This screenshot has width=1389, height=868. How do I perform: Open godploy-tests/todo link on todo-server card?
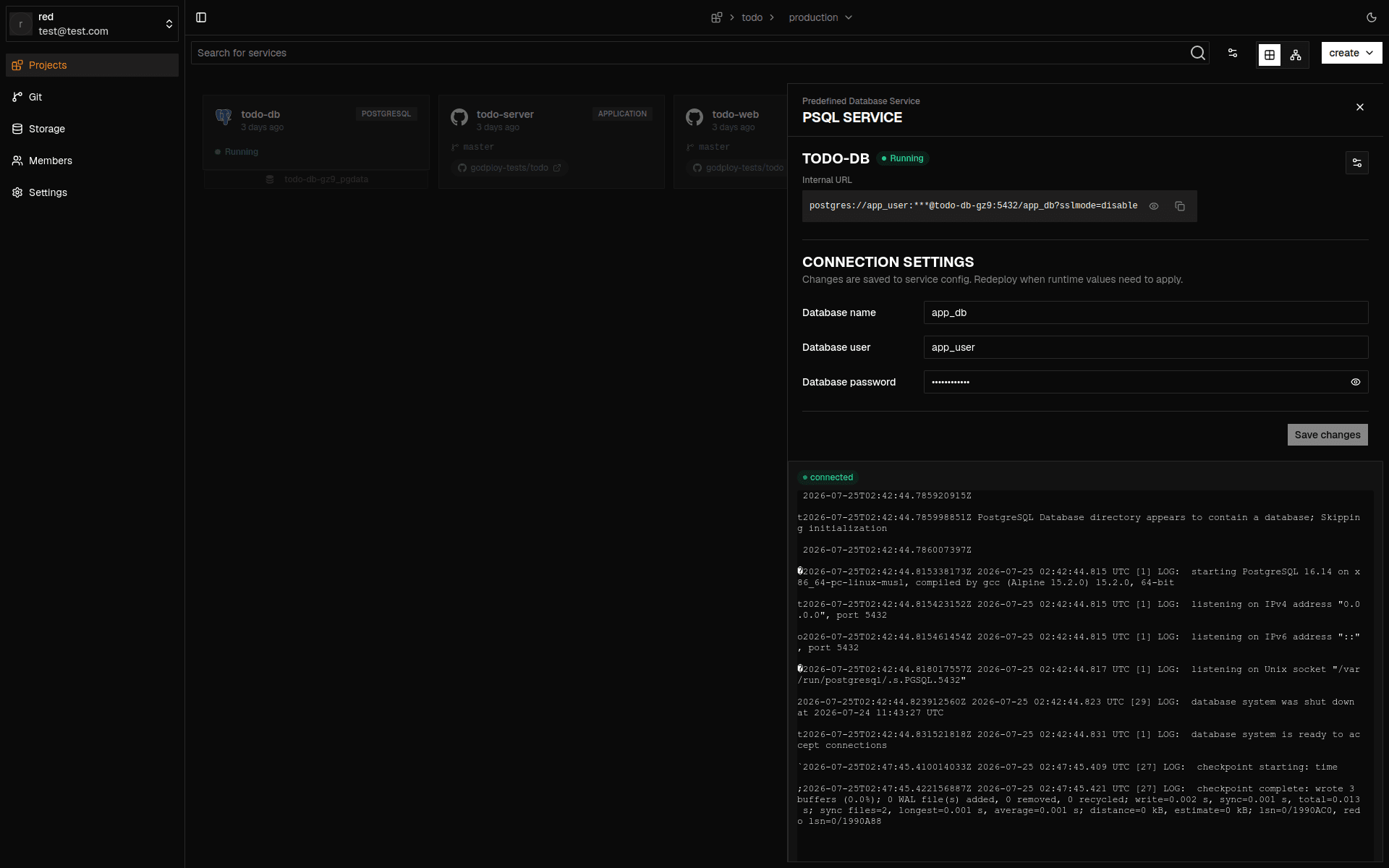(509, 168)
